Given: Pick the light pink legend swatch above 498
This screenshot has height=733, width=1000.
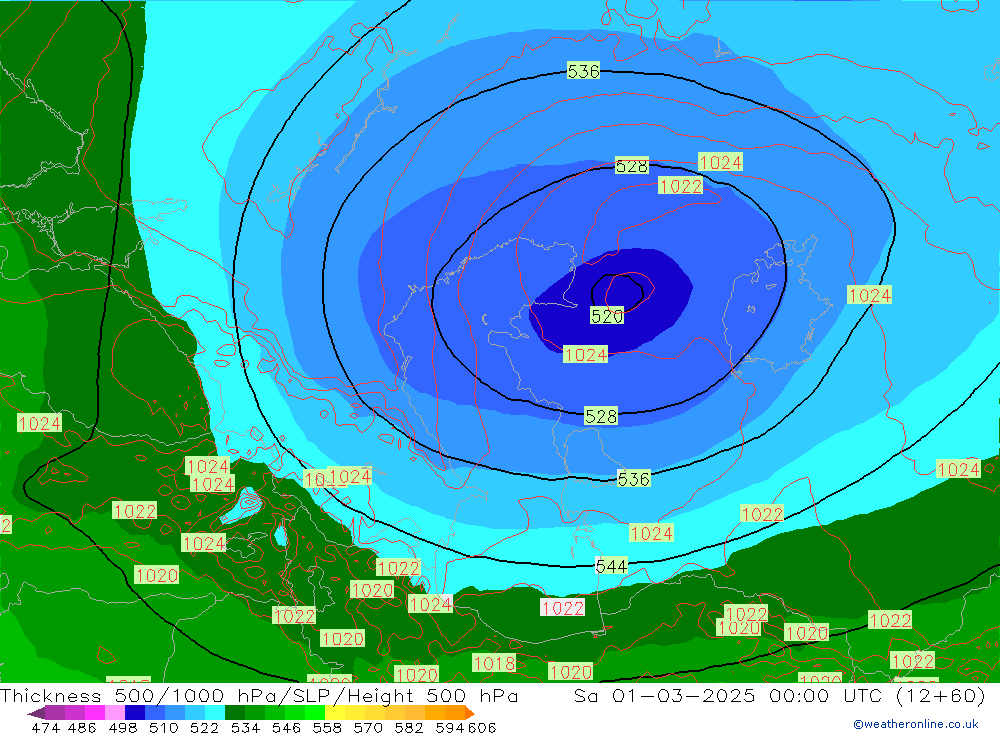Looking at the screenshot, I should 115,713.
